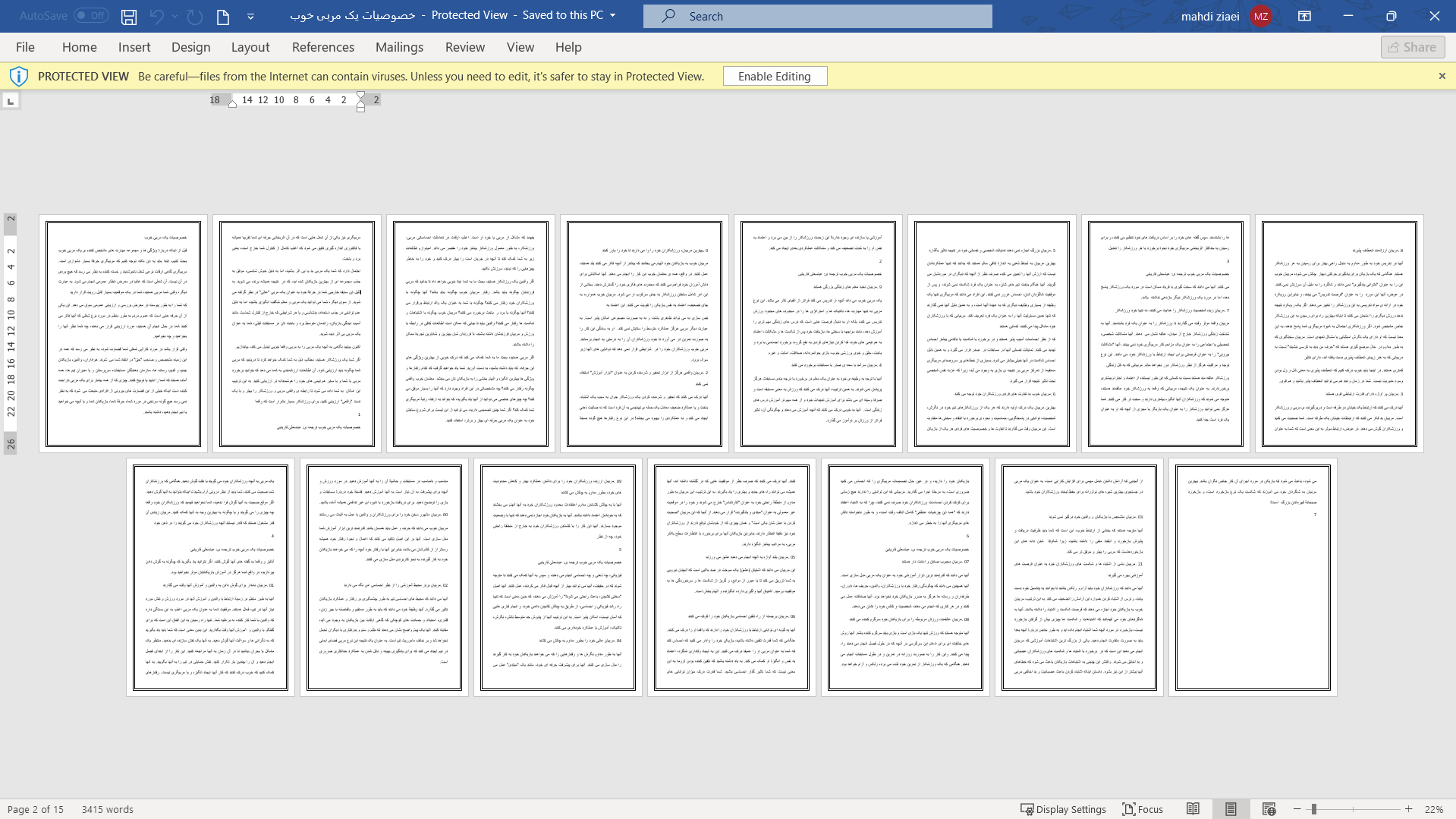Open Display Settings in status bar
This screenshot has width=1456, height=819.
coord(1063,809)
